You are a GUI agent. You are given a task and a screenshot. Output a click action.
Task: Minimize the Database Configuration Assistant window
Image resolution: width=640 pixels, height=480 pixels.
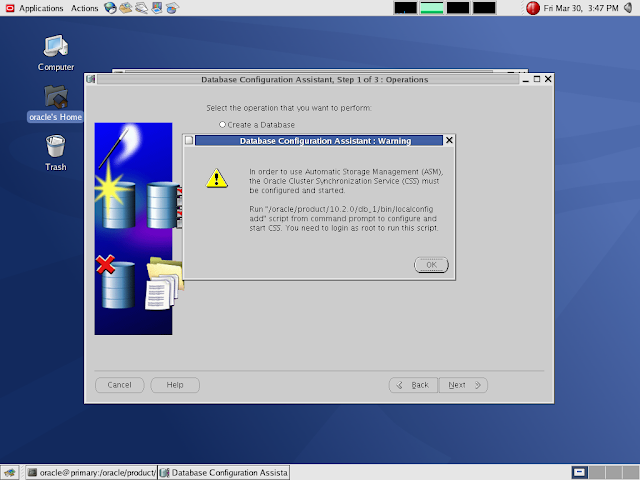pyautogui.click(x=526, y=79)
